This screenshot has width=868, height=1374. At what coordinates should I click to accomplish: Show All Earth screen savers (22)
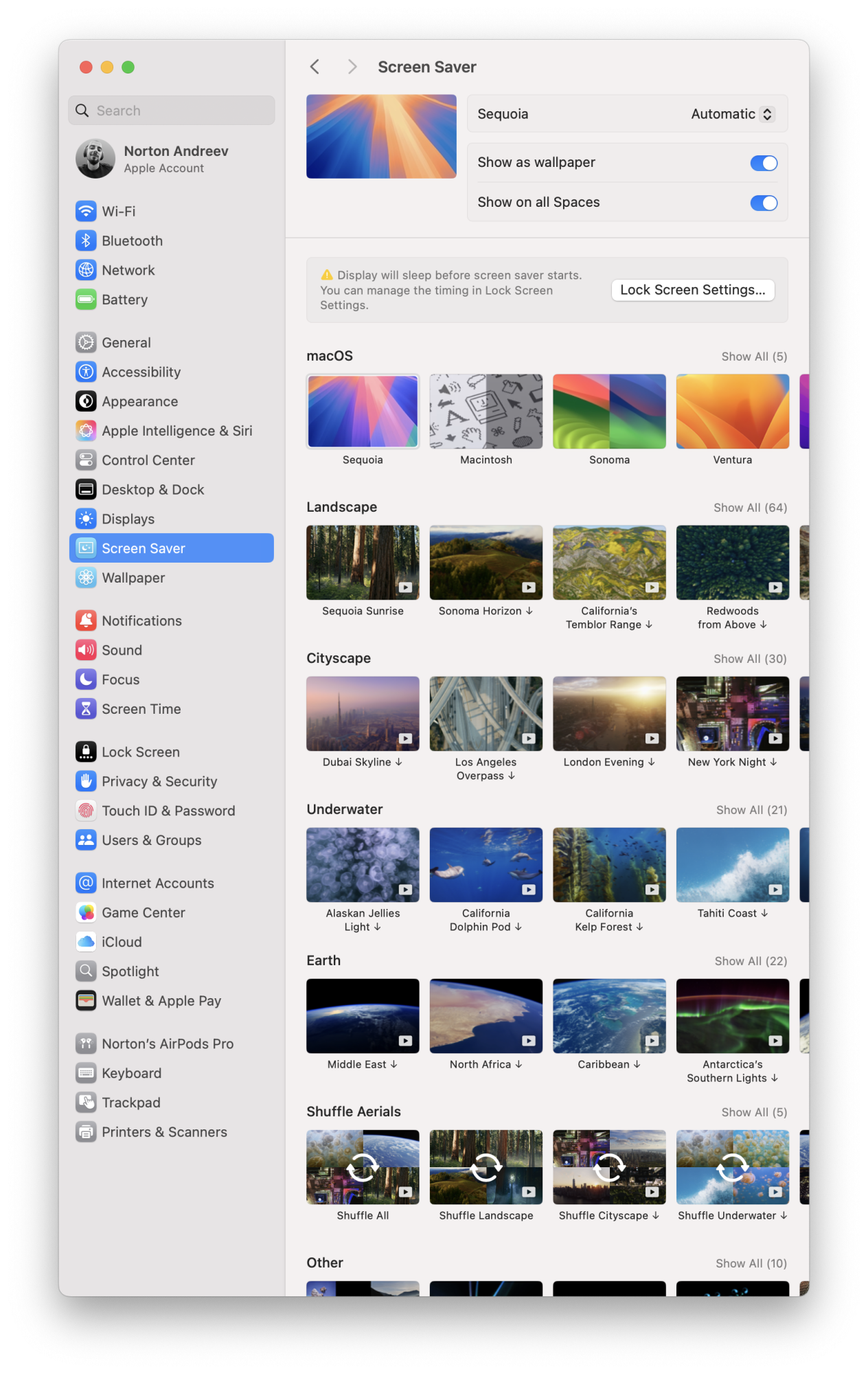tap(751, 961)
